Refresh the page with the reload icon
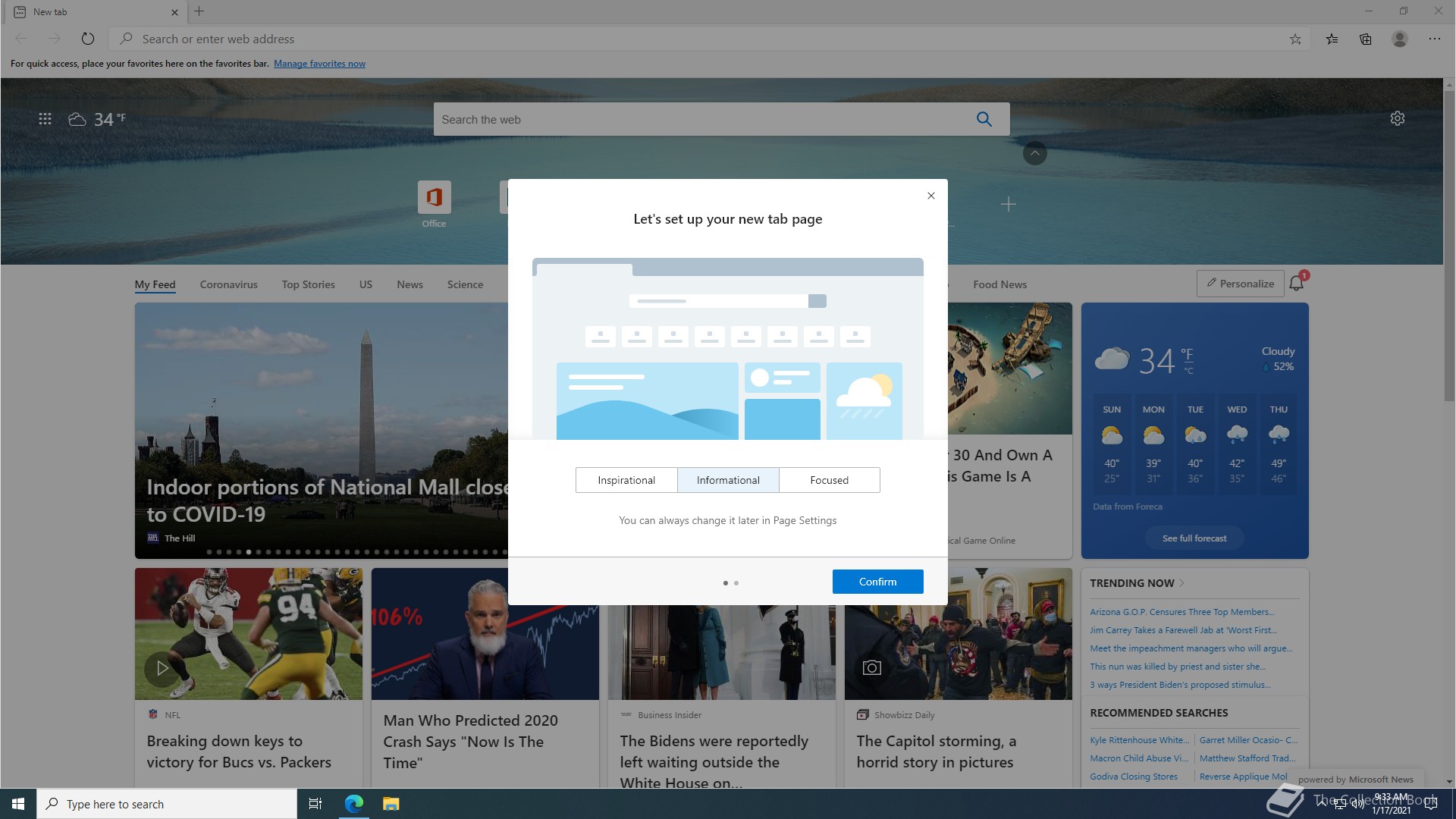Viewport: 1456px width, 819px height. [x=88, y=39]
